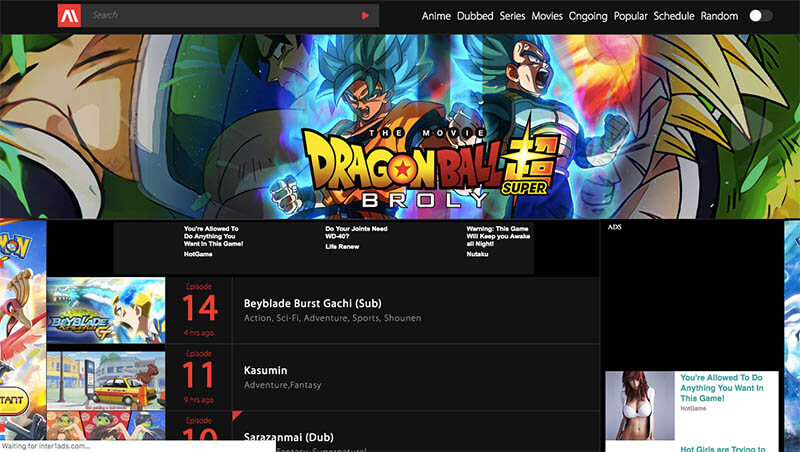Open the Sarazanmai (Dub) title

tap(289, 437)
